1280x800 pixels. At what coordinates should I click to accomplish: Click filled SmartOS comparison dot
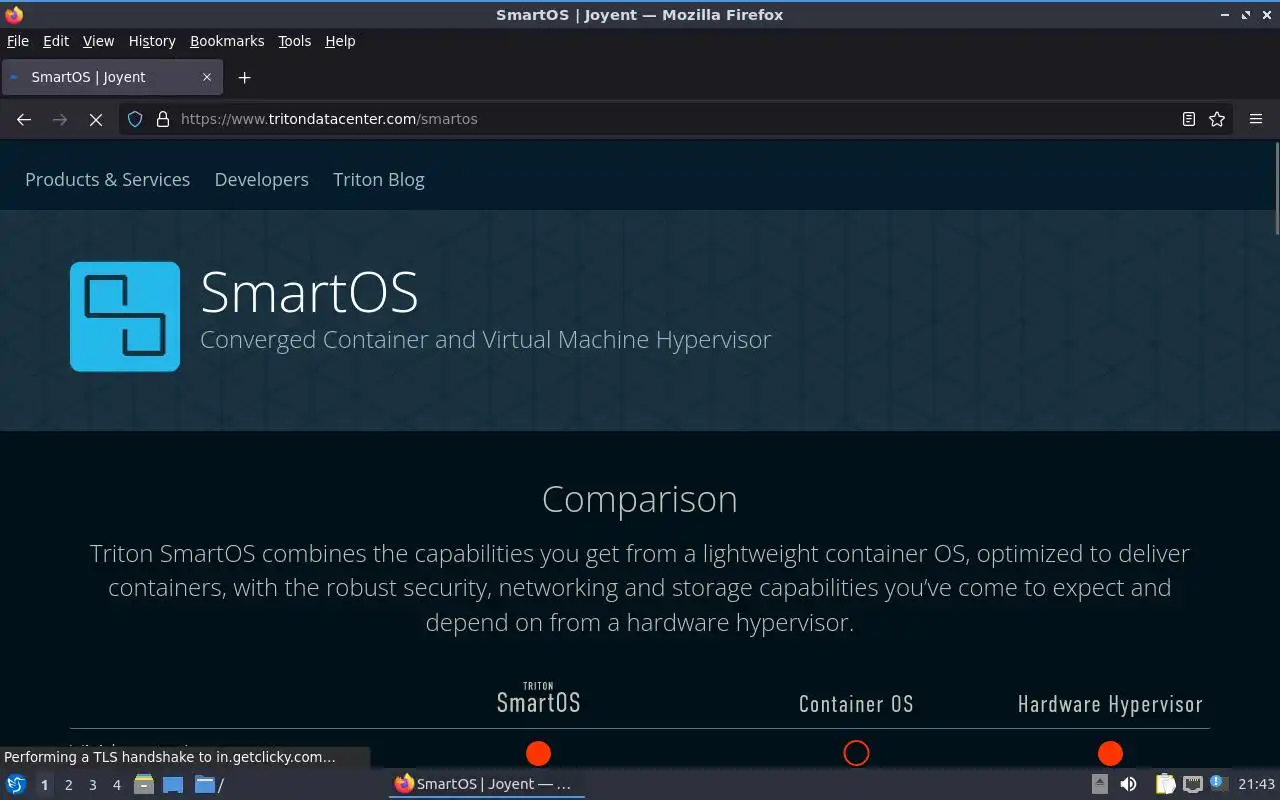point(538,753)
